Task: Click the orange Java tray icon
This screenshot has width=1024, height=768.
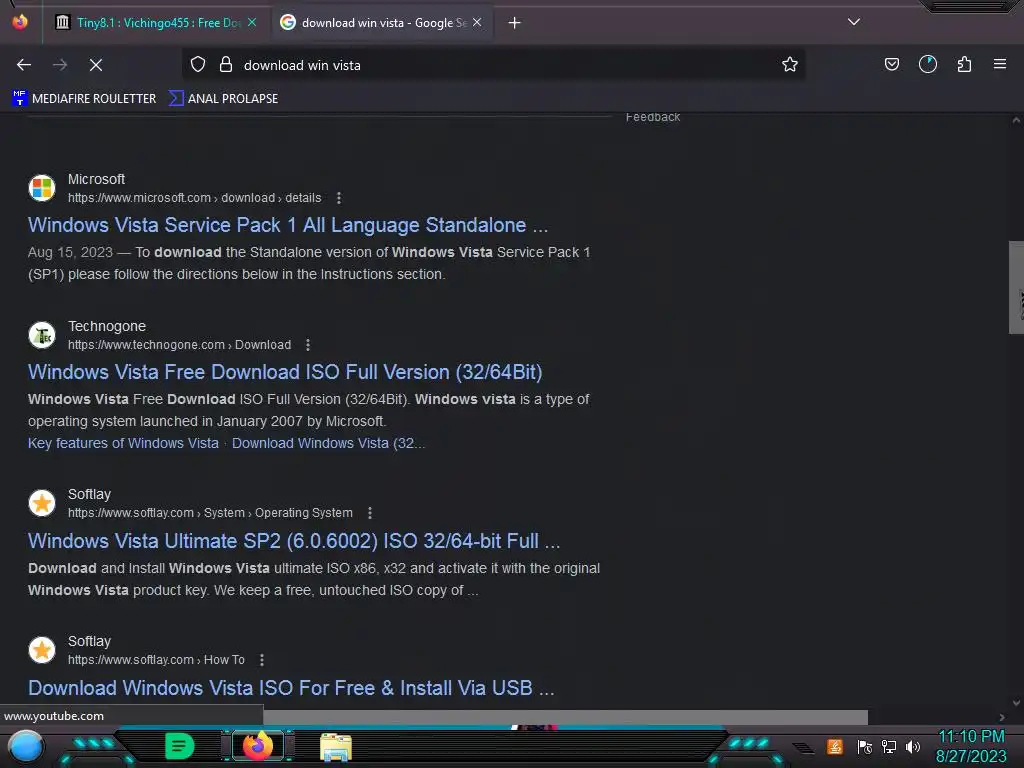Action: point(835,746)
